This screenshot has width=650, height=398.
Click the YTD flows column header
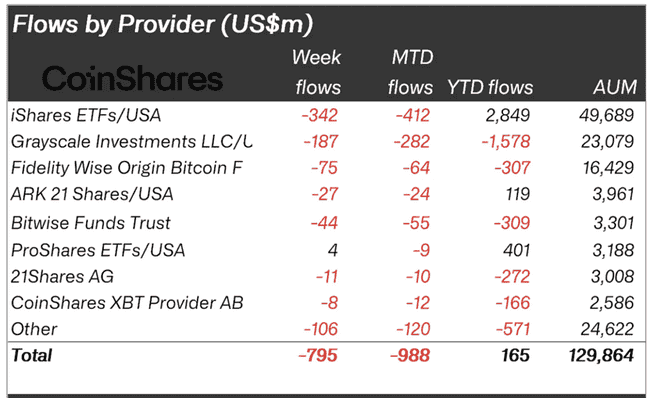tap(490, 87)
